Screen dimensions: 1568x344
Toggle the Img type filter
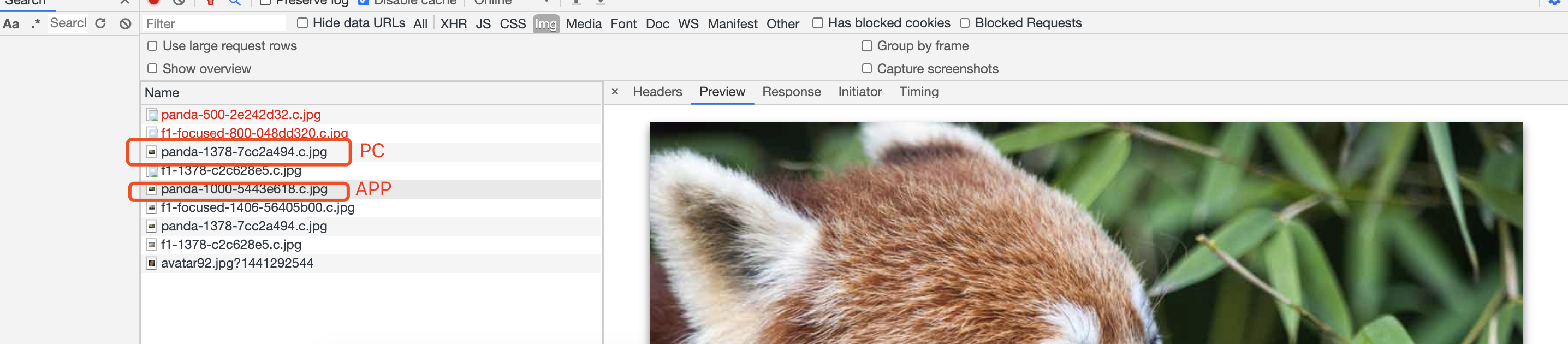pos(546,23)
